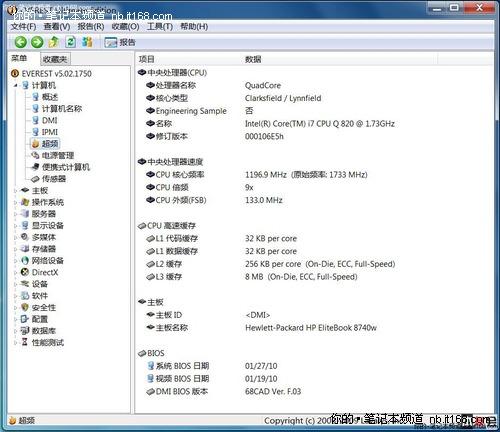Expand the 主板 tree node
Image resolution: width=500 pixels, height=432 pixels.
(15, 191)
